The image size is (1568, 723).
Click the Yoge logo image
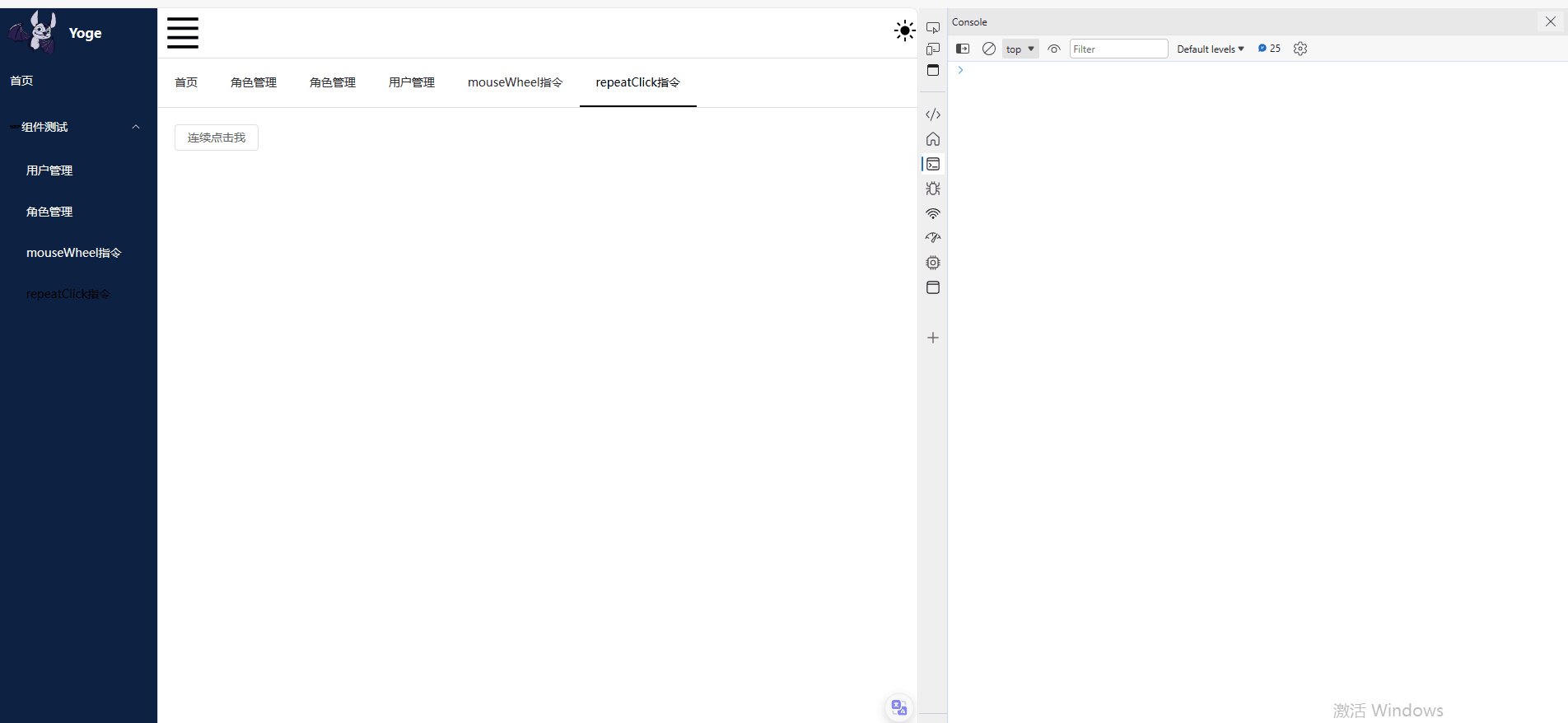(33, 32)
